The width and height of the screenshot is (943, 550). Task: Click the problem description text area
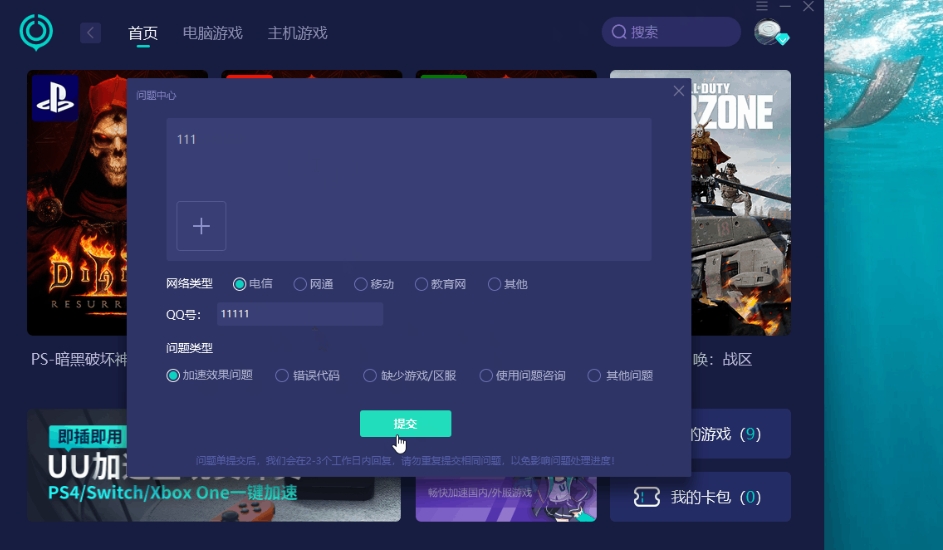click(x=409, y=189)
